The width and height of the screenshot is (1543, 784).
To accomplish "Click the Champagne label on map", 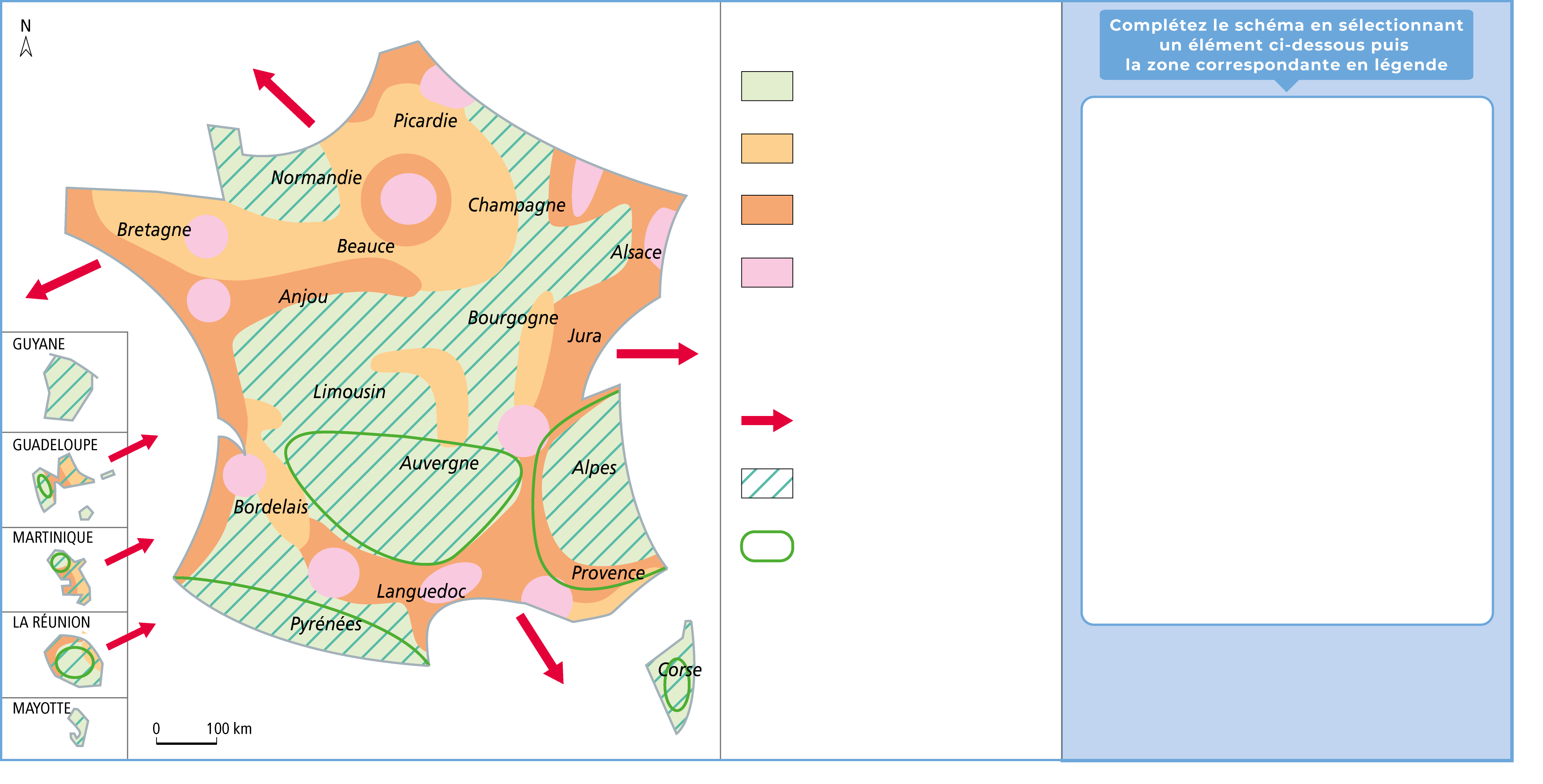I will pyautogui.click(x=516, y=205).
